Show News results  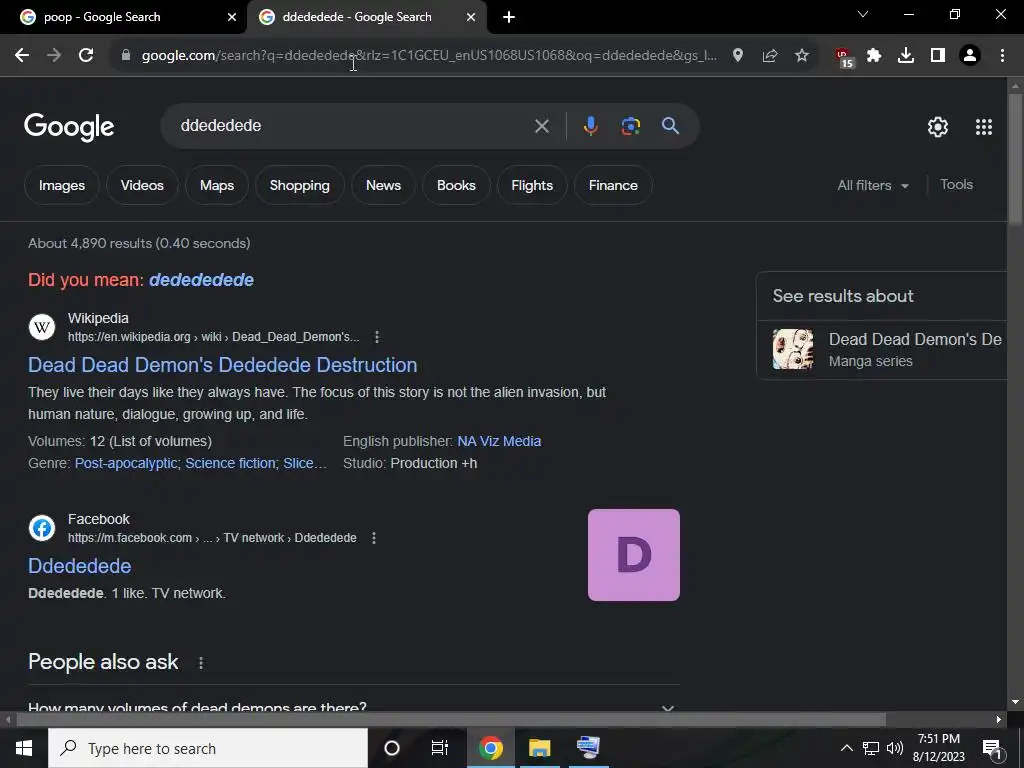[383, 185]
